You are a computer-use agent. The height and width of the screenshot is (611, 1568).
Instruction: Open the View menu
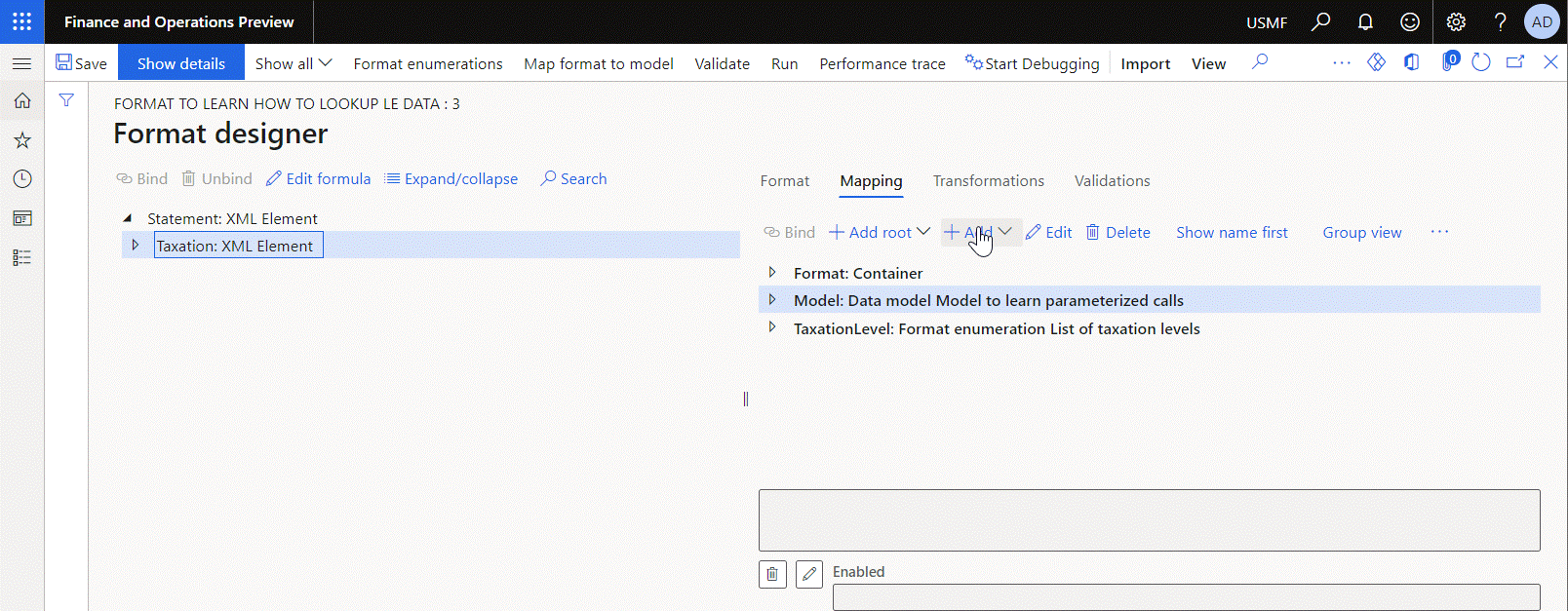pyautogui.click(x=1208, y=63)
